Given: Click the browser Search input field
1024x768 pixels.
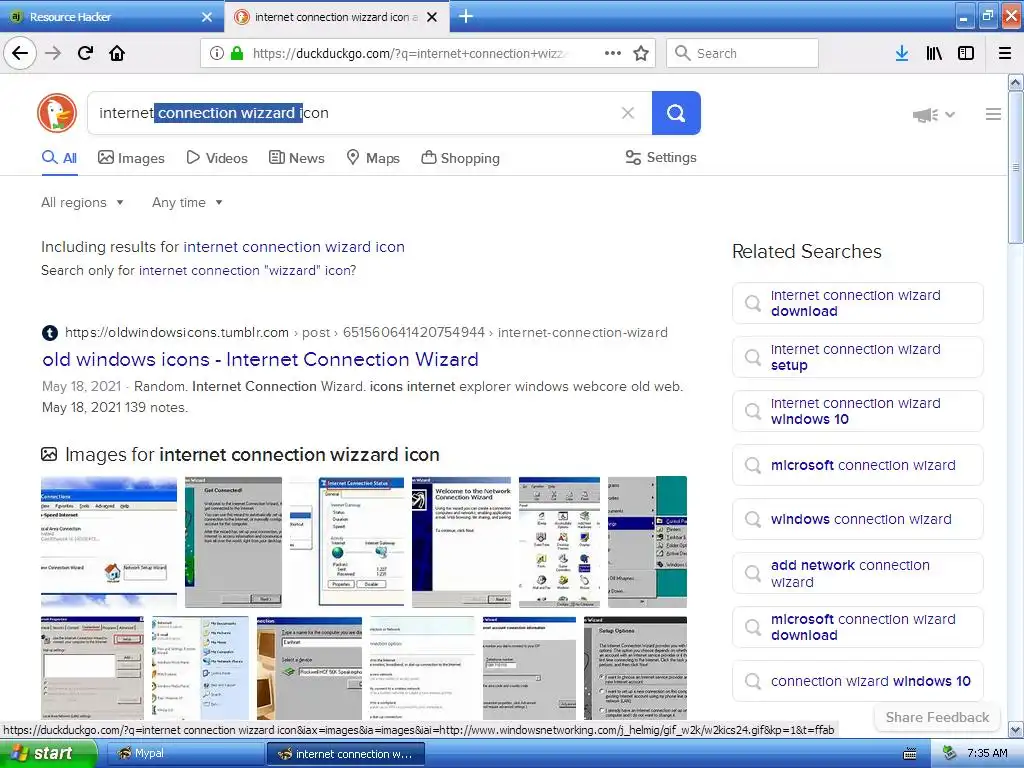Looking at the screenshot, I should click(742, 53).
